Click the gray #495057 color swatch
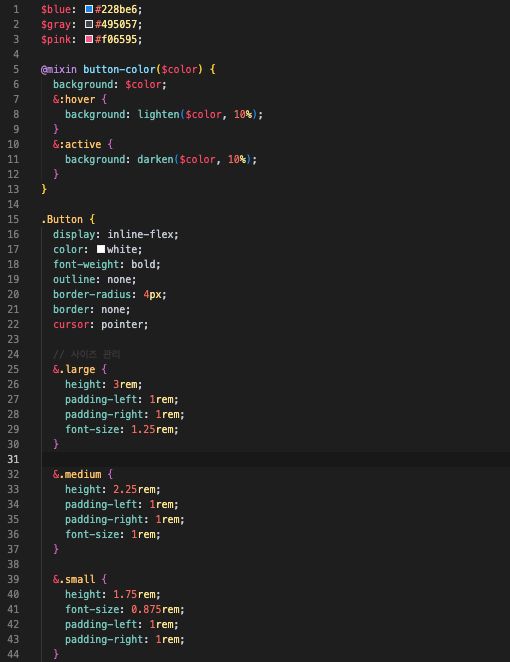510x662 pixels. tap(89, 24)
